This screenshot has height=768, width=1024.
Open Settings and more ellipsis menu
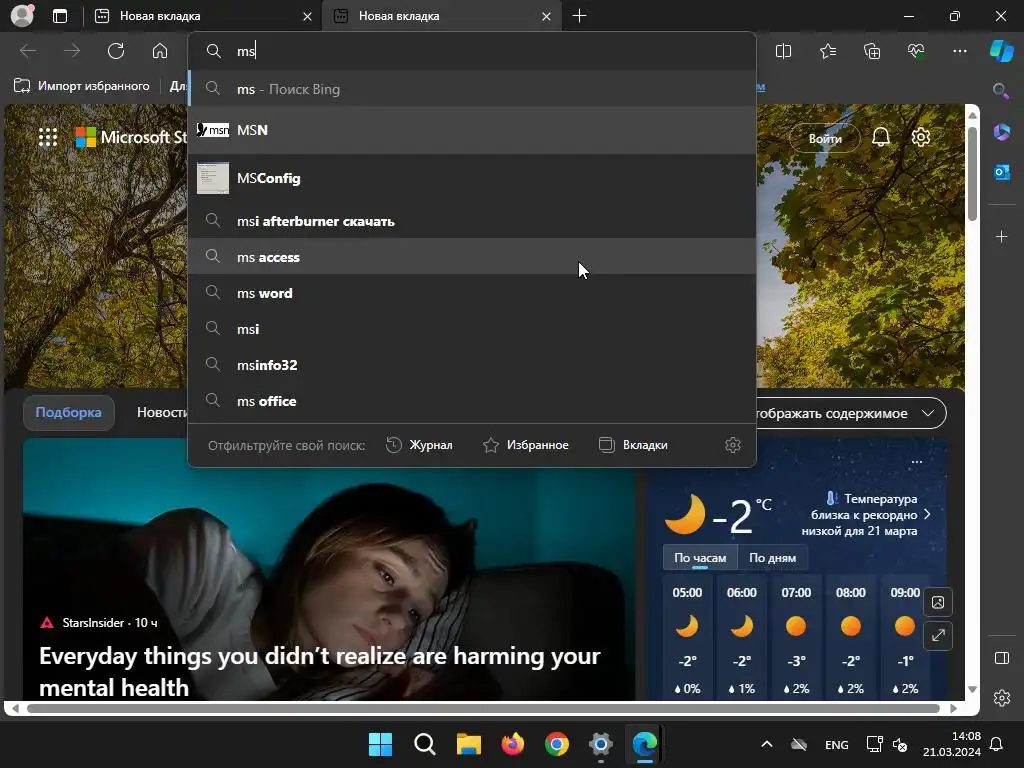(x=959, y=51)
